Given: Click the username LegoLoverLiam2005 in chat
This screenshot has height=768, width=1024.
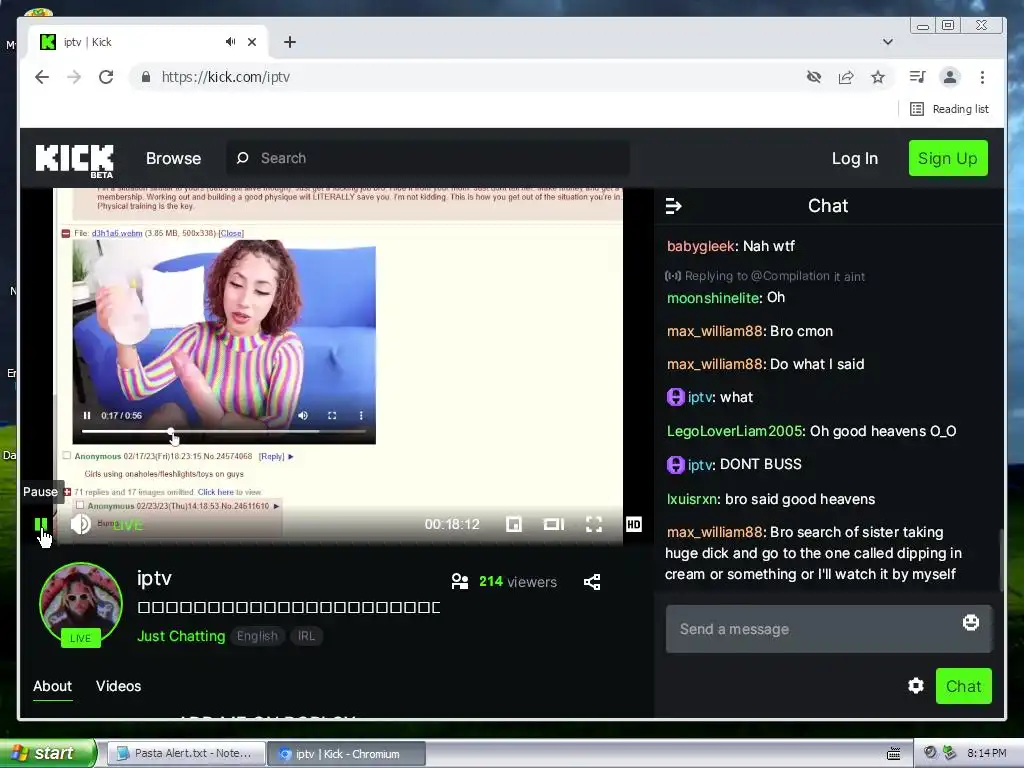Looking at the screenshot, I should tap(734, 432).
